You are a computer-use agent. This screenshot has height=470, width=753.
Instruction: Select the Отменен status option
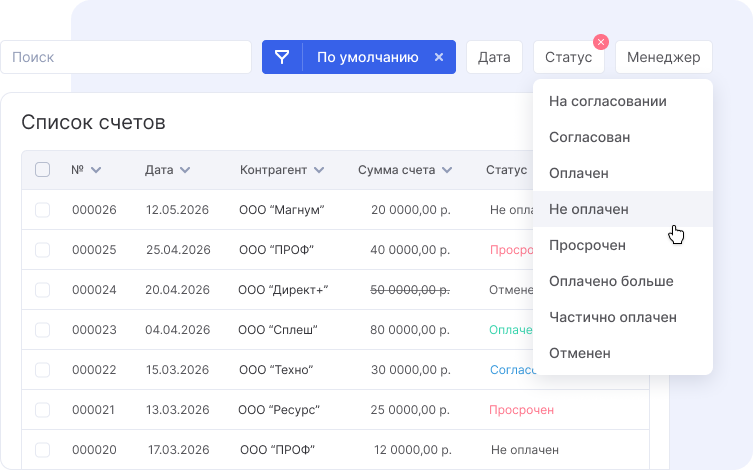click(x=580, y=353)
